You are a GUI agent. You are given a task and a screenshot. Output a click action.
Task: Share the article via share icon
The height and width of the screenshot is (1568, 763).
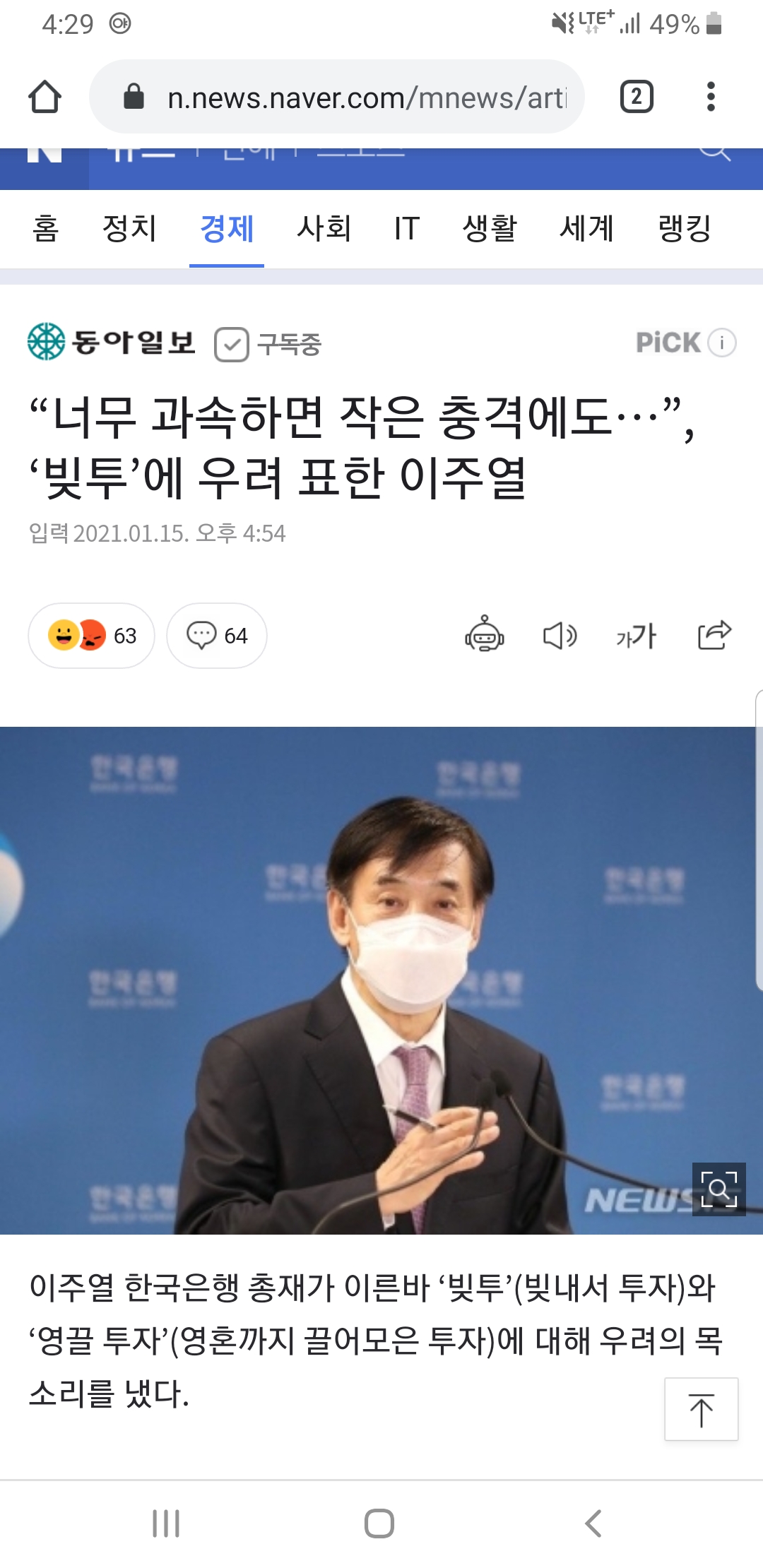click(x=714, y=635)
